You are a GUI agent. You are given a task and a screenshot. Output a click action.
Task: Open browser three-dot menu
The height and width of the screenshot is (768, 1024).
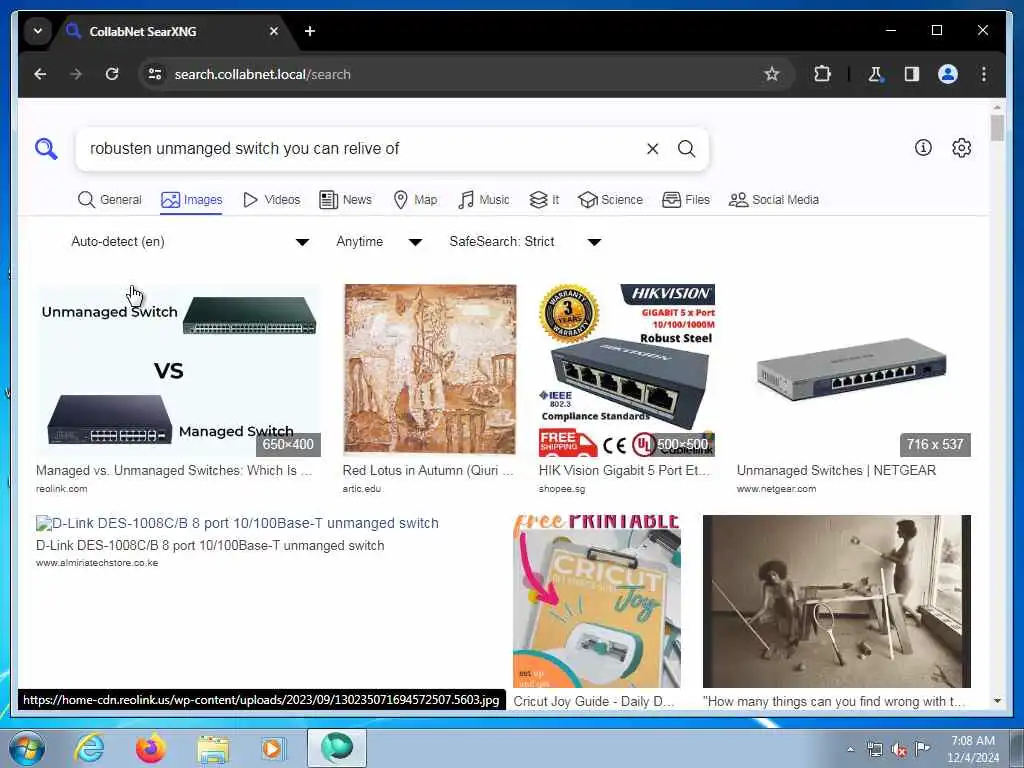click(x=984, y=74)
